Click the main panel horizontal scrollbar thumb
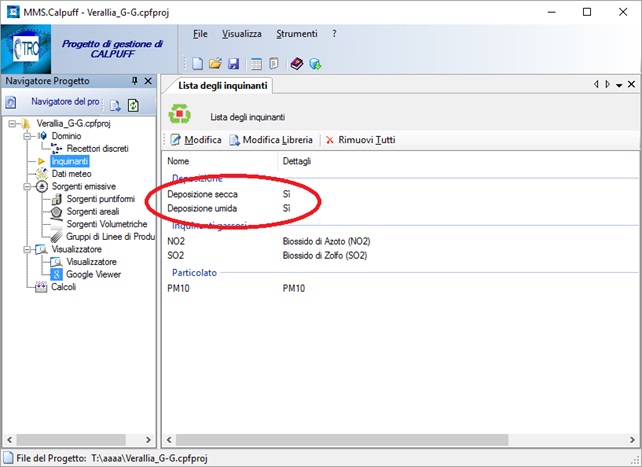The image size is (642, 467). [x=342, y=440]
